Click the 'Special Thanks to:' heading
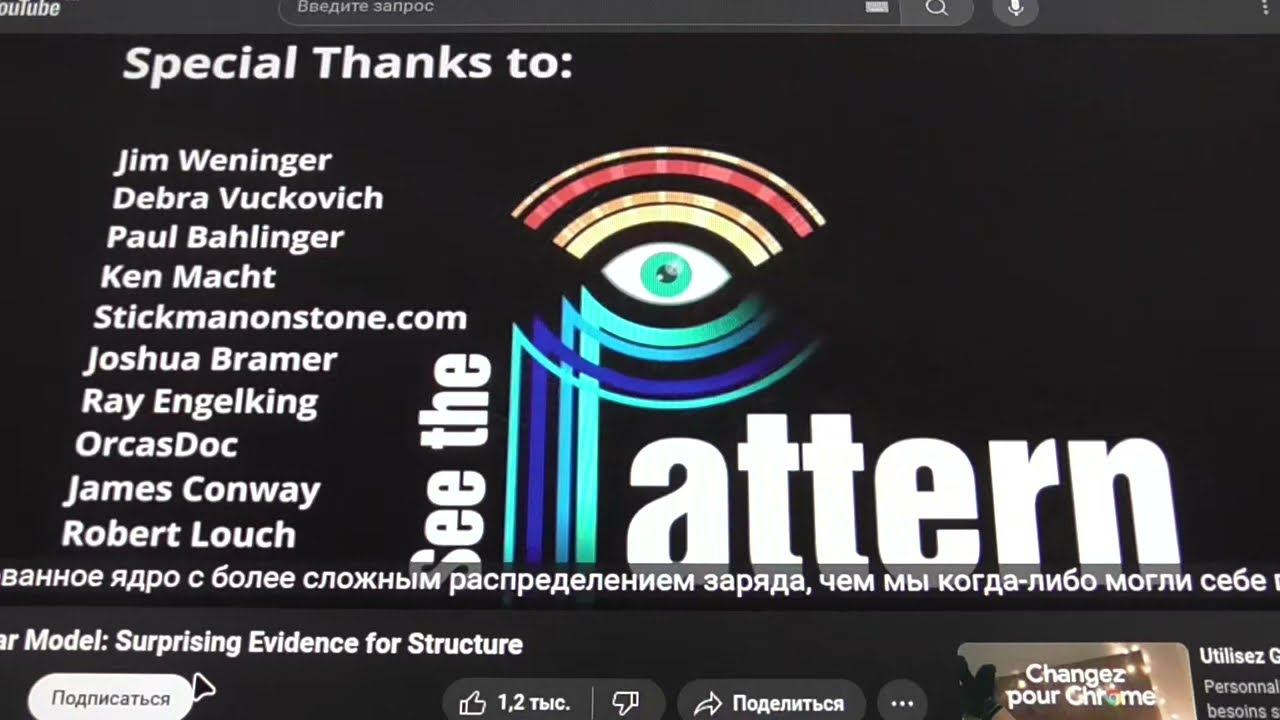This screenshot has height=720, width=1280. coord(347,63)
